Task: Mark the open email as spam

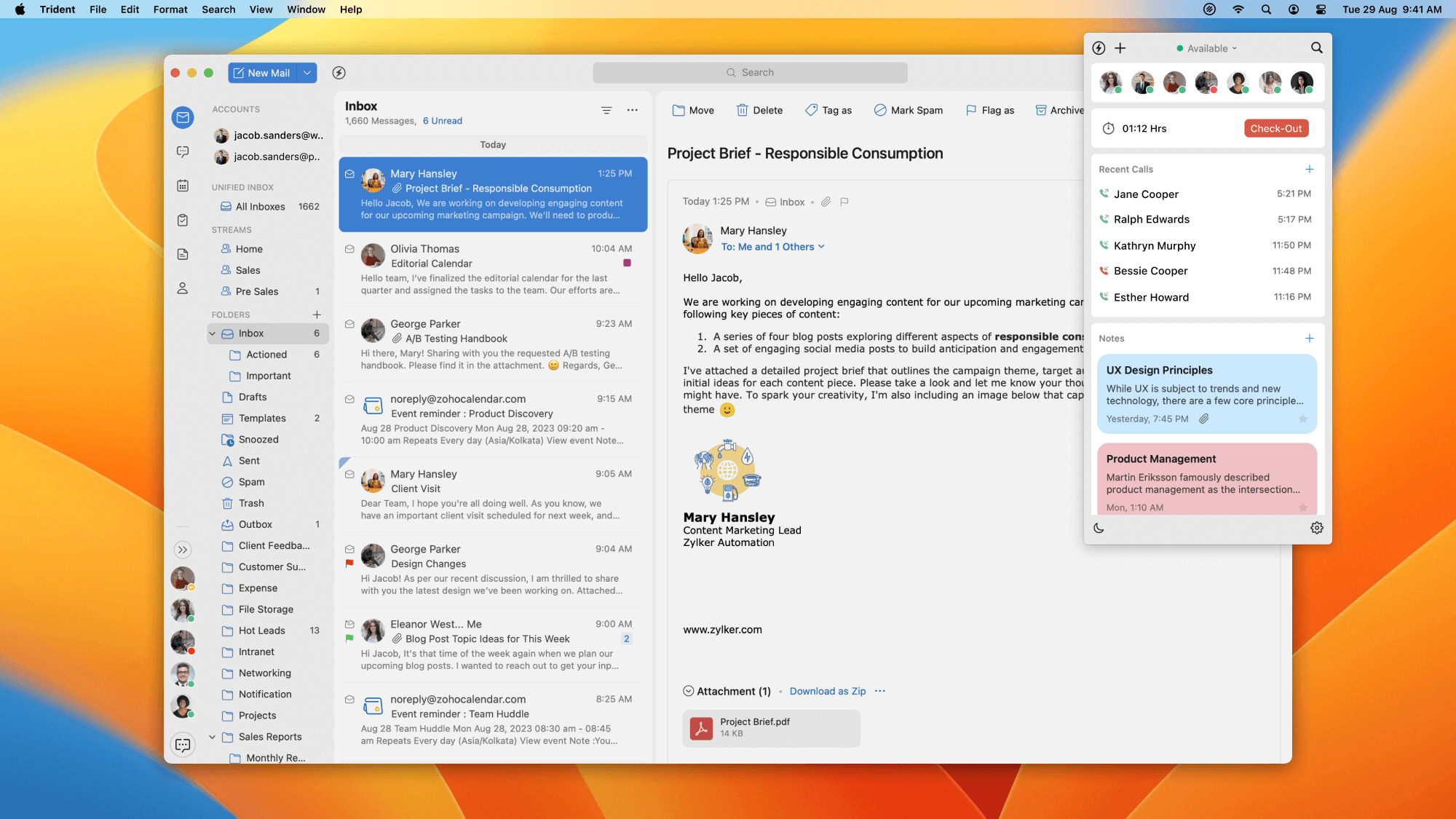Action: click(x=908, y=111)
